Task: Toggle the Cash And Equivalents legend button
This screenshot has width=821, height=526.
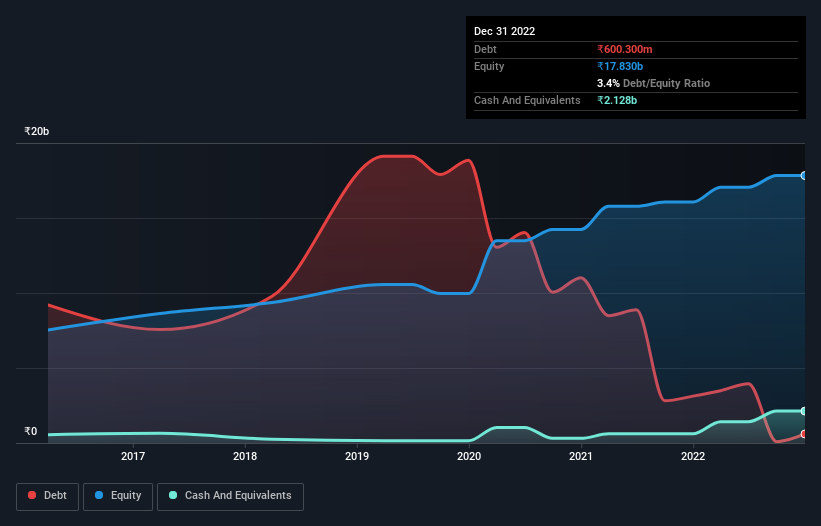Action: click(x=230, y=496)
